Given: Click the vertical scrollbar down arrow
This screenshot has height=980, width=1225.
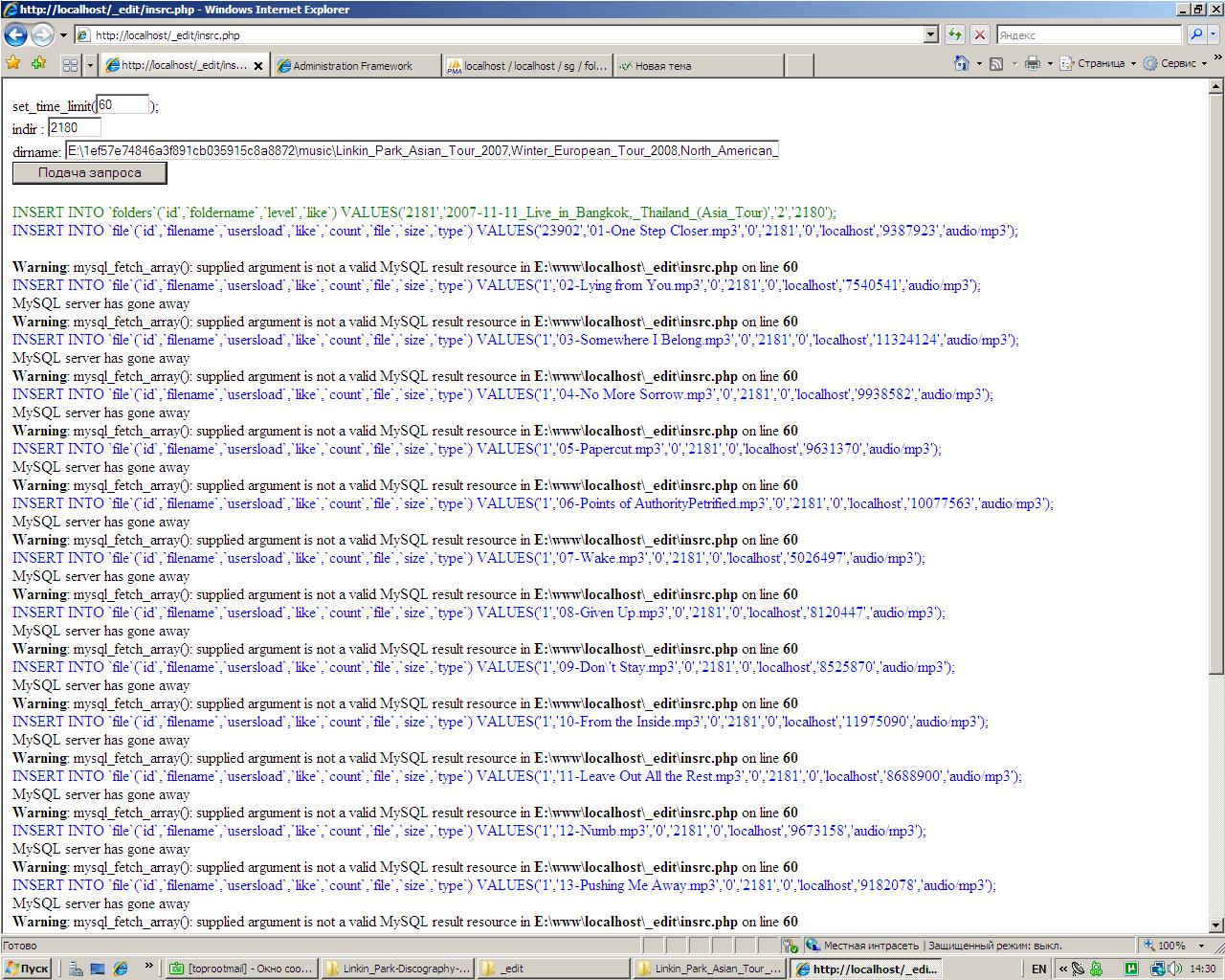Looking at the screenshot, I should click(x=1216, y=925).
